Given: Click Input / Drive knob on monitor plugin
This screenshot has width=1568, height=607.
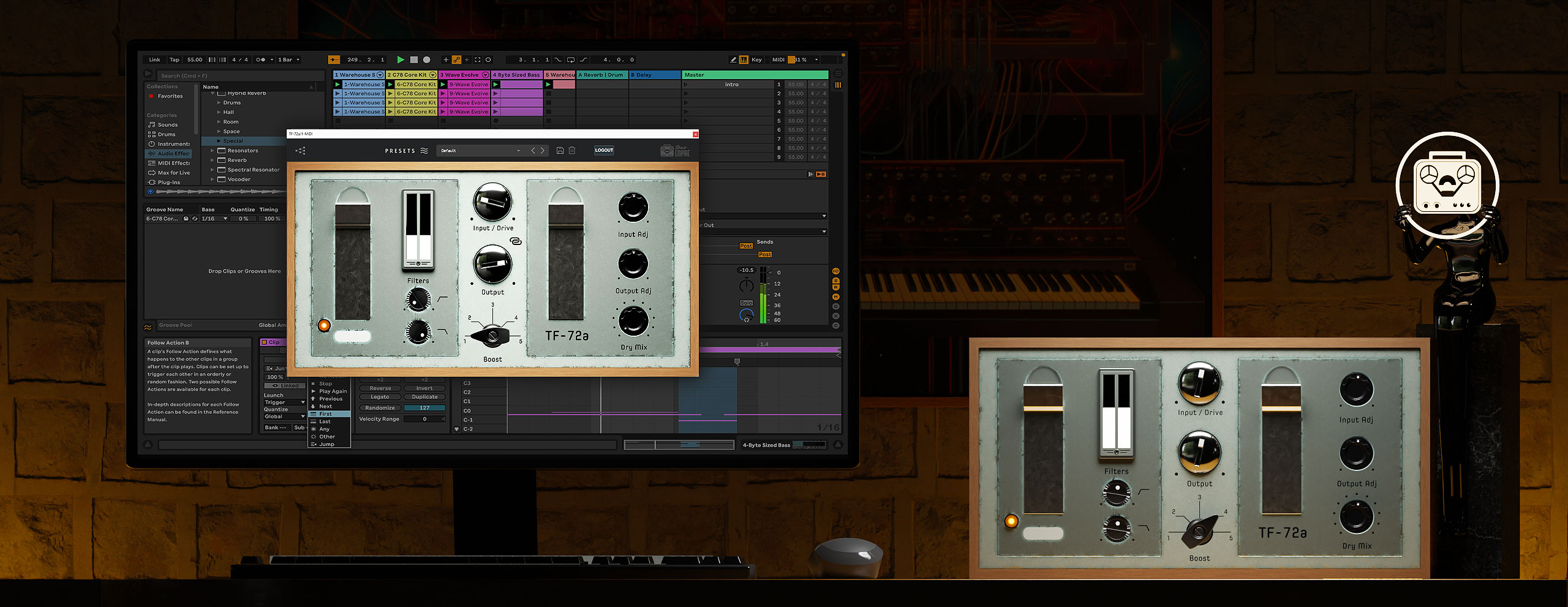Looking at the screenshot, I should click(x=492, y=202).
